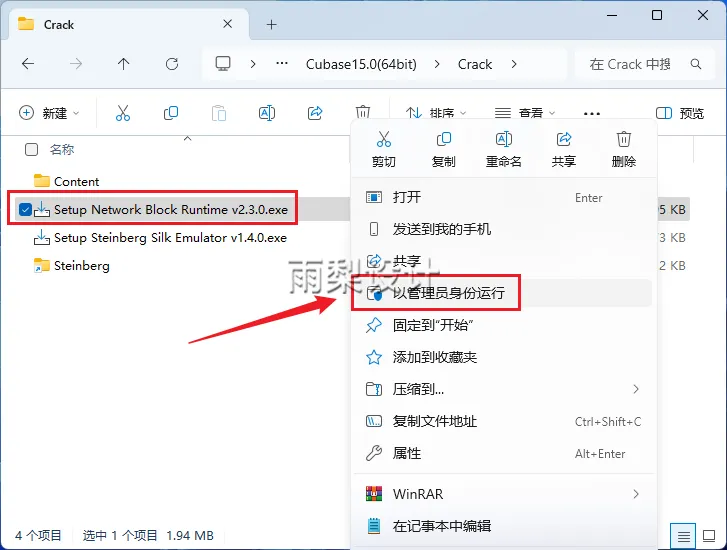Expand hidden path with breadcrumb ellipsis
The width and height of the screenshot is (727, 550).
(282, 64)
